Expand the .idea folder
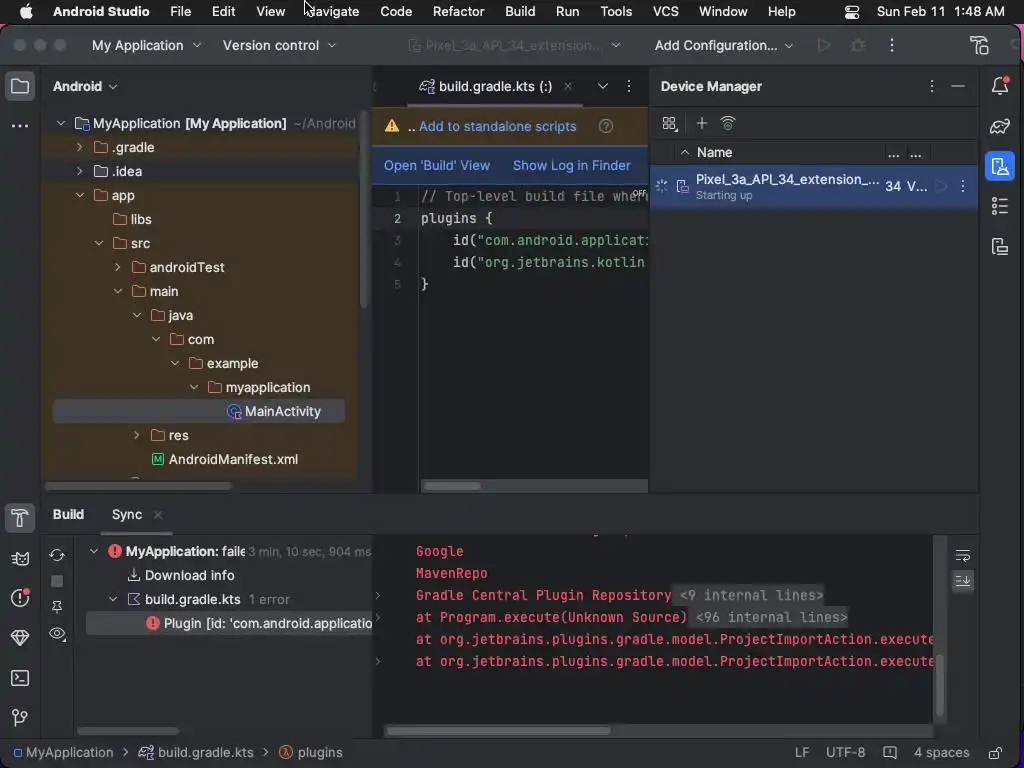 click(x=80, y=171)
